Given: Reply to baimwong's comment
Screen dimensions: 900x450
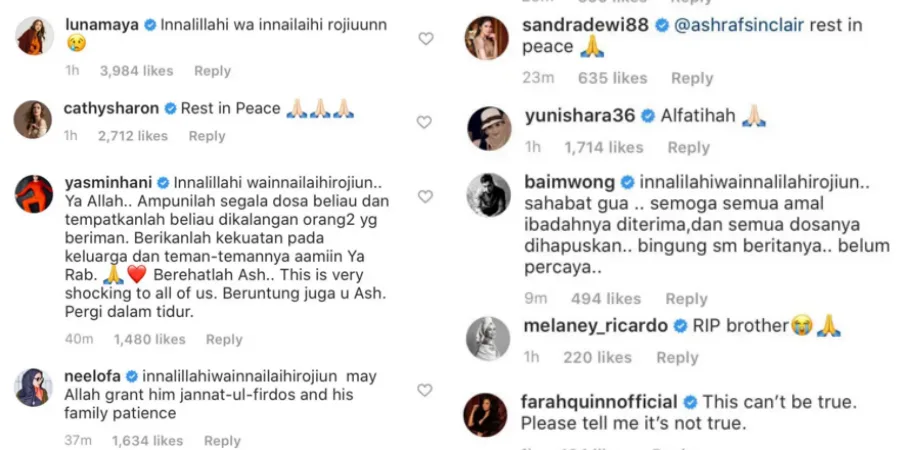Looking at the screenshot, I should pyautogui.click(x=686, y=299).
